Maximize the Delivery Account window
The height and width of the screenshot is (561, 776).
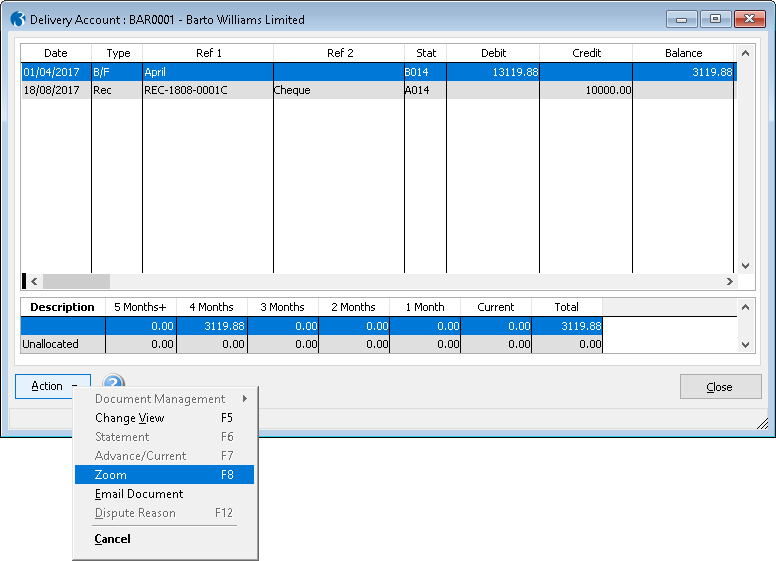[715, 19]
